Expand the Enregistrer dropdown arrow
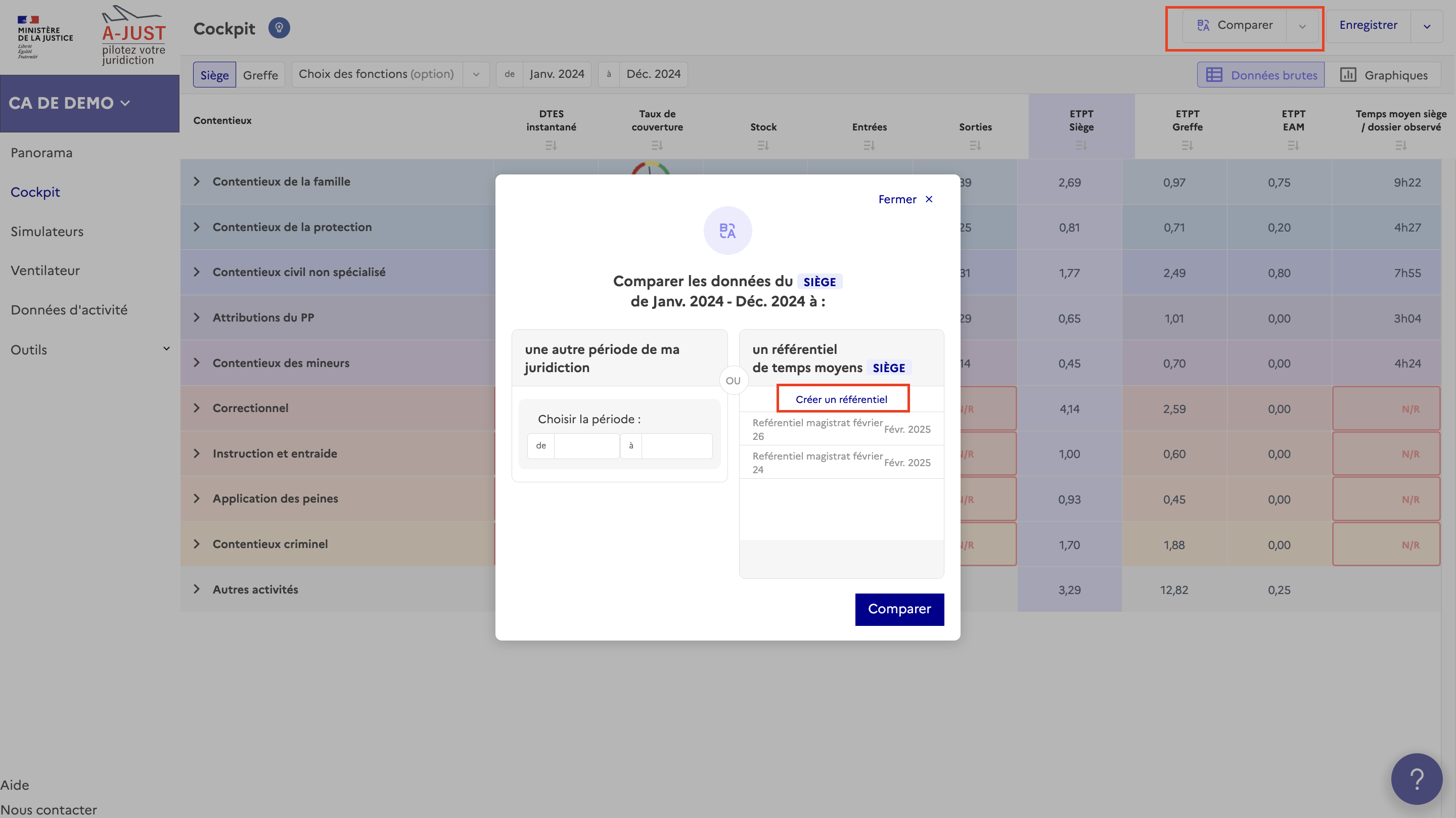Screen dimensions: 1456x818 pos(1426,26)
